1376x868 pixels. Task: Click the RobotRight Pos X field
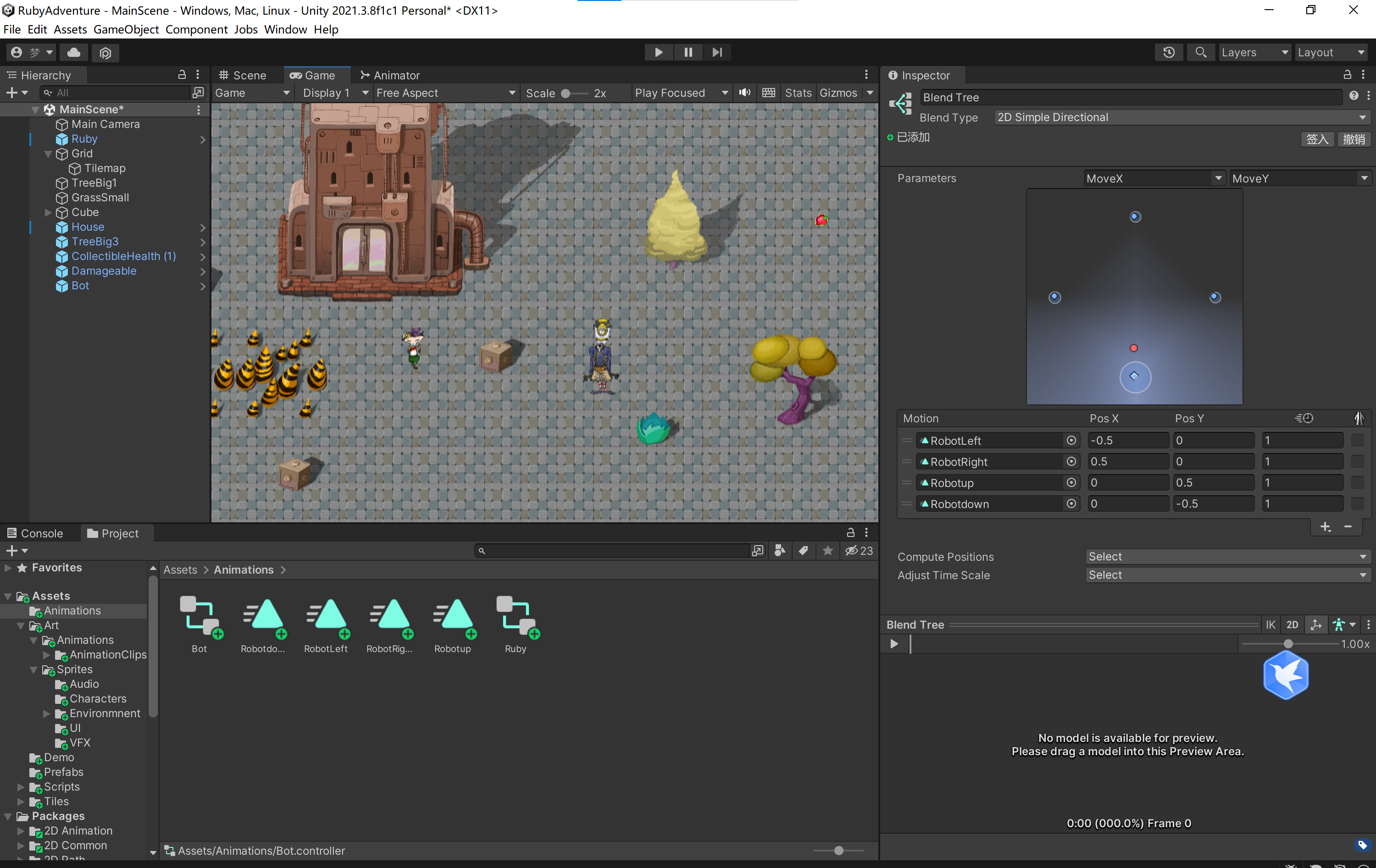click(1127, 461)
